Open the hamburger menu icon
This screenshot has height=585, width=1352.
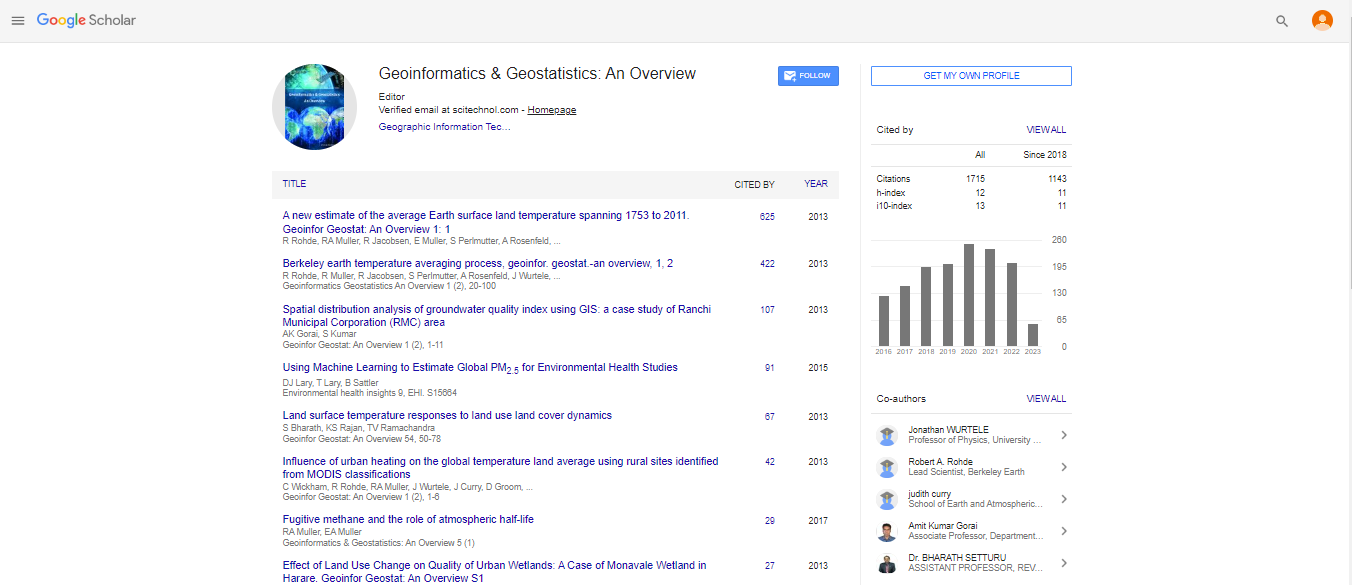pos(17,21)
